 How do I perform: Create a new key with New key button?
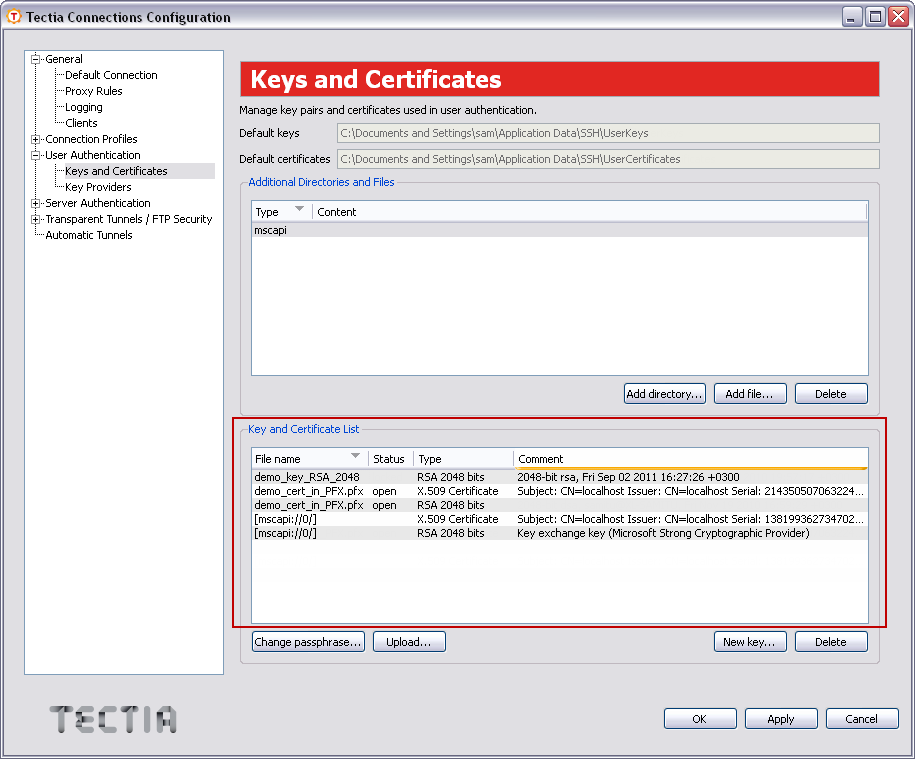750,641
